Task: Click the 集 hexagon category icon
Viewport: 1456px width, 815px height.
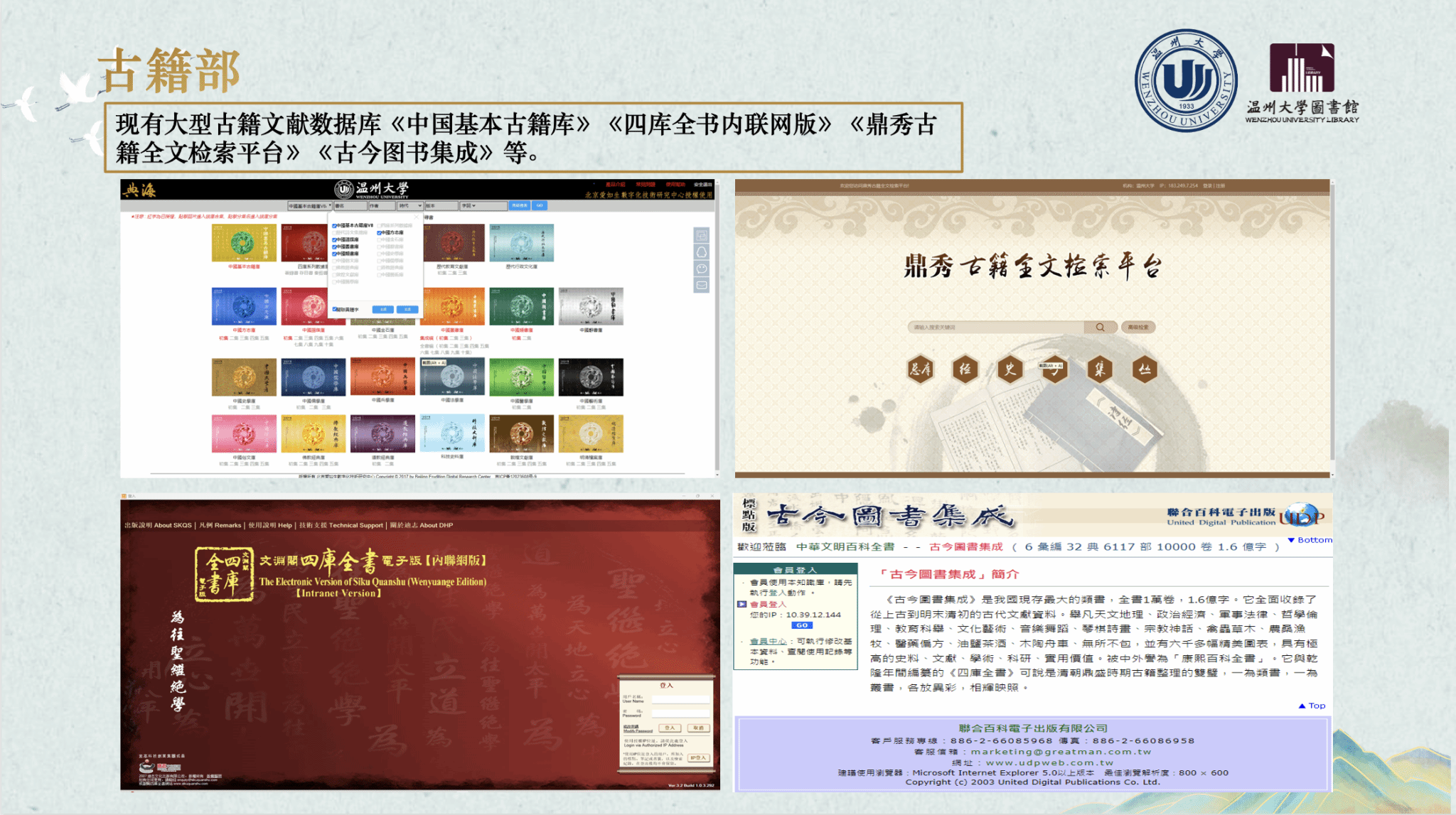Action: click(1100, 369)
